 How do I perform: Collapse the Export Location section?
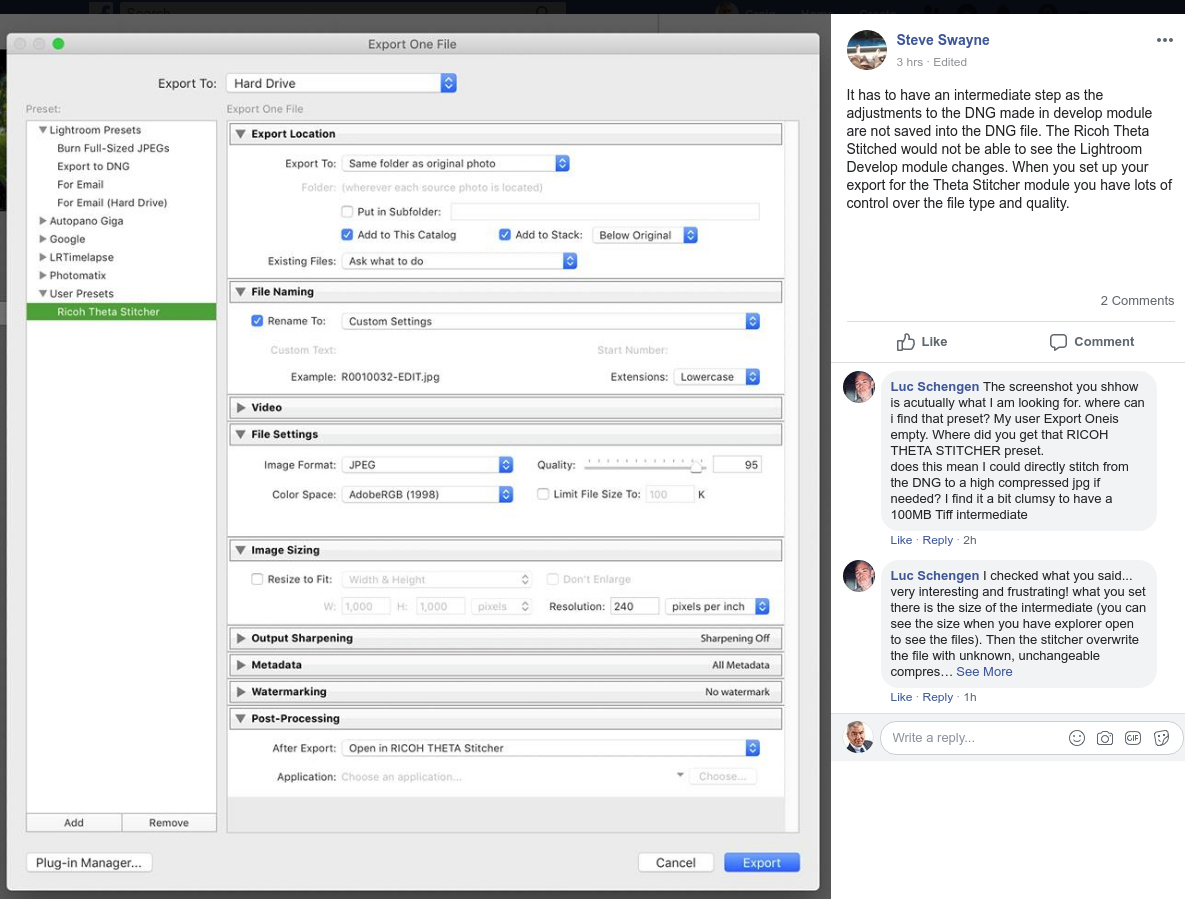240,134
